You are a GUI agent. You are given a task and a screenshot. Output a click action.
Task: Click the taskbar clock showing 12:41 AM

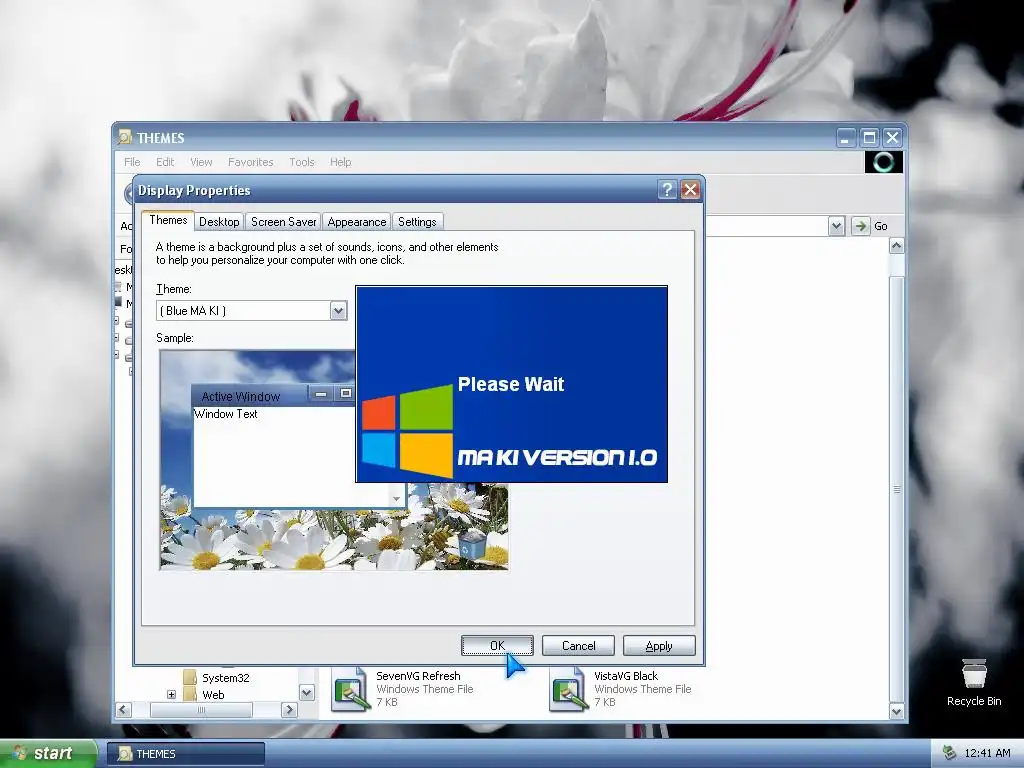(987, 754)
